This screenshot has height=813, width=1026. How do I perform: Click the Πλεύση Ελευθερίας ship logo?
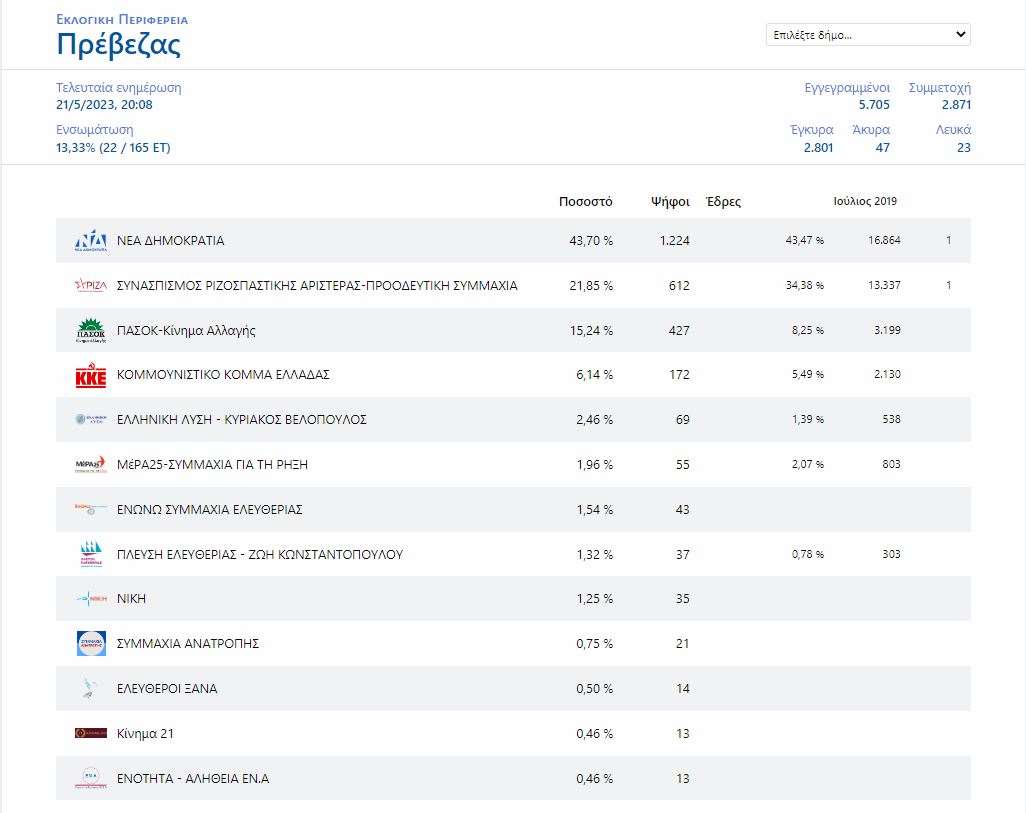click(x=91, y=555)
